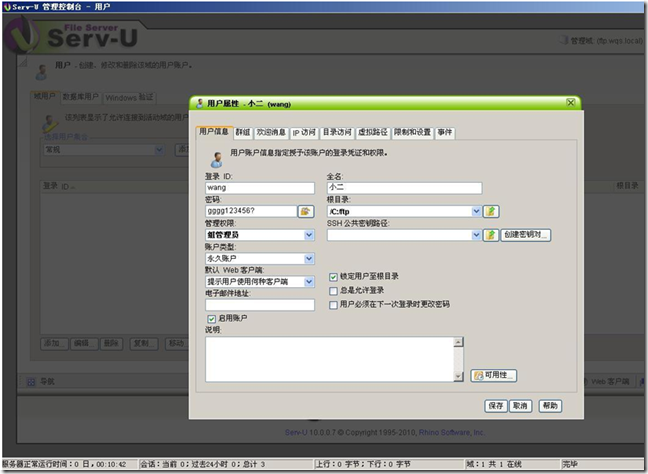Image resolution: width=648 pixels, height=474 pixels.
Task: Enable the 总是允许登录 checkbox
Action: click(334, 290)
